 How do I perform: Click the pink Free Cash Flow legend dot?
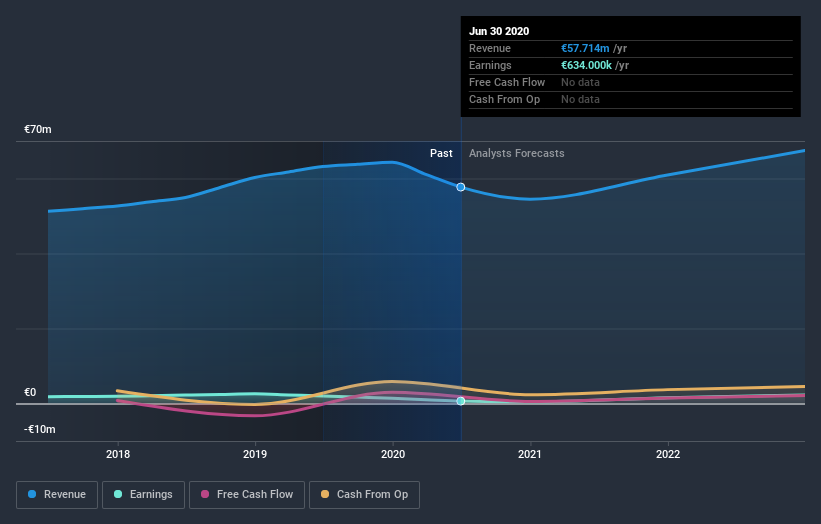click(205, 494)
